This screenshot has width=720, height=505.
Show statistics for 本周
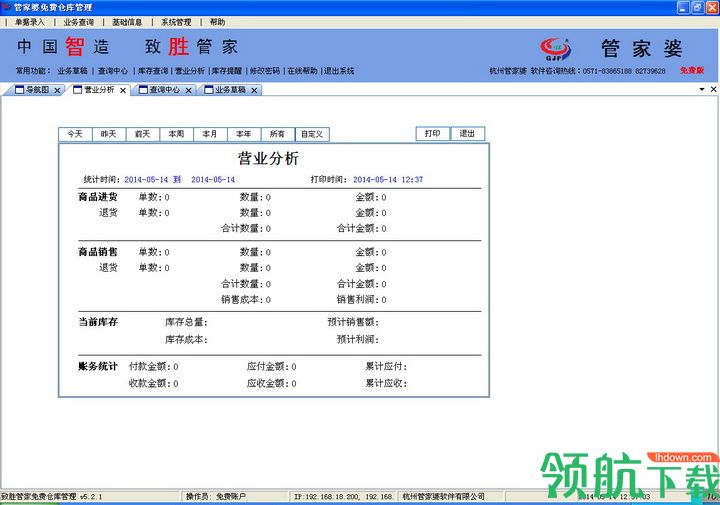(x=176, y=134)
